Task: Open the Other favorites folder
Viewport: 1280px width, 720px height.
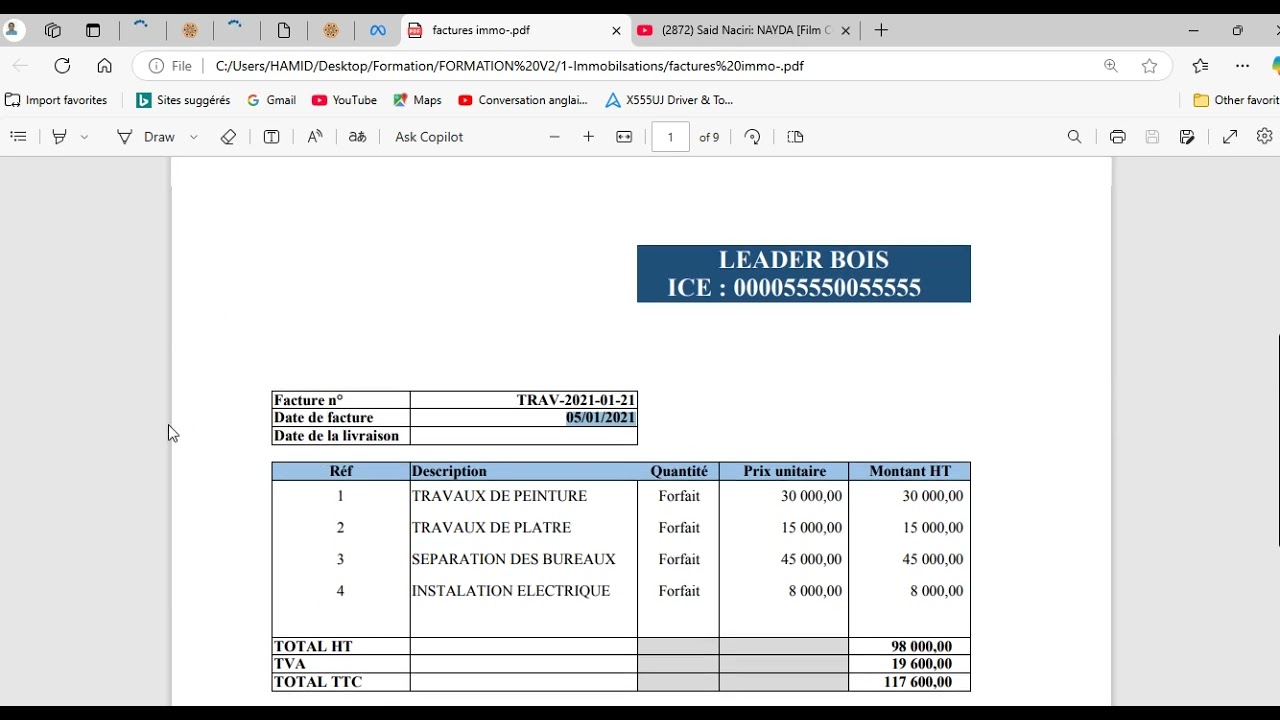Action: 1236,100
